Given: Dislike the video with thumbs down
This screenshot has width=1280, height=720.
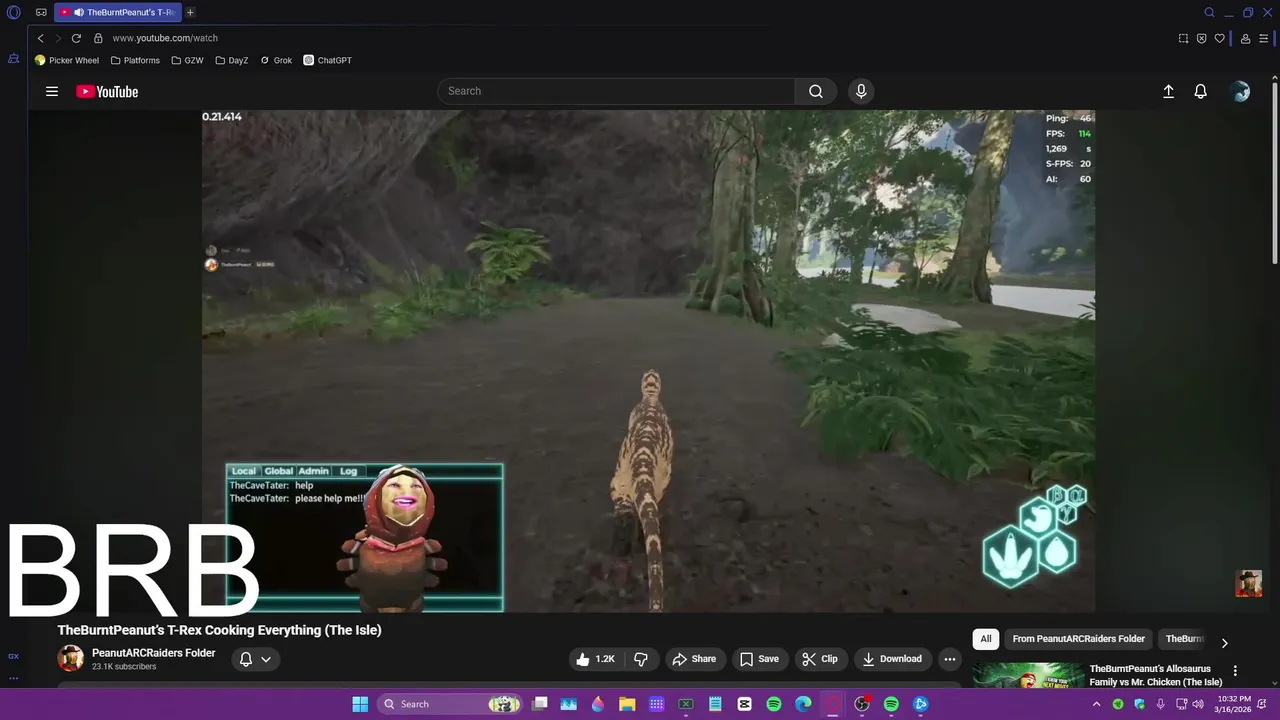Looking at the screenshot, I should pos(641,659).
